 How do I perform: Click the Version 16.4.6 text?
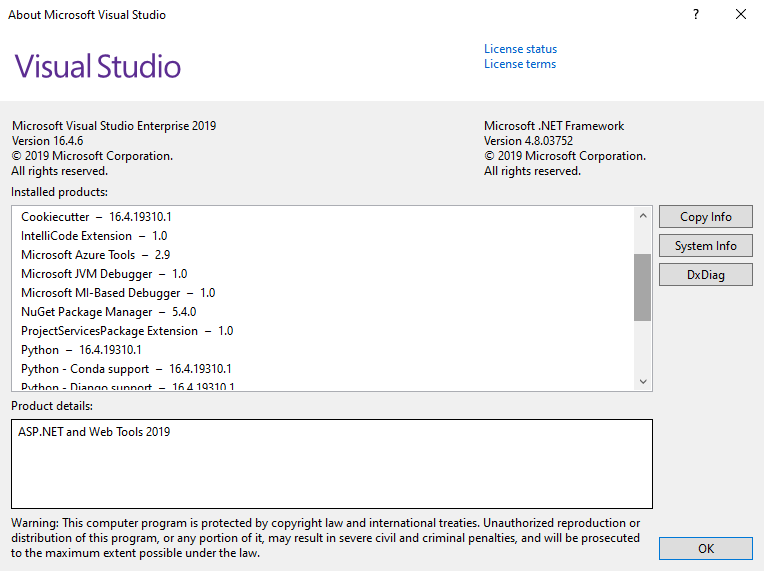tap(47, 141)
